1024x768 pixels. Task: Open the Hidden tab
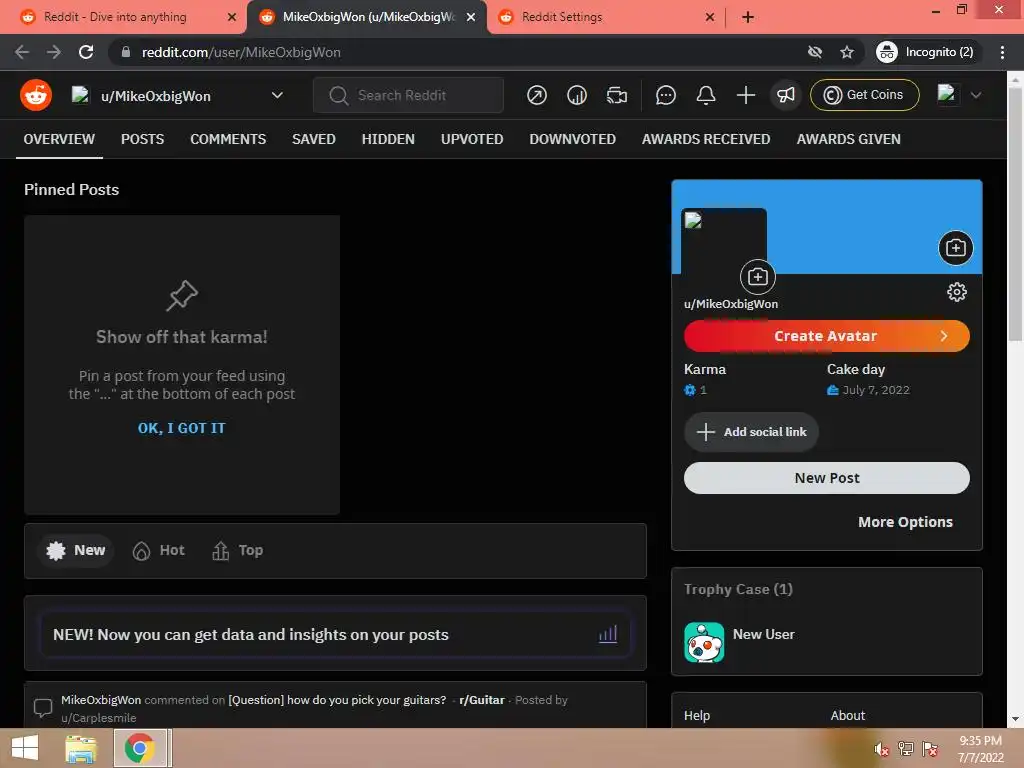pos(388,139)
